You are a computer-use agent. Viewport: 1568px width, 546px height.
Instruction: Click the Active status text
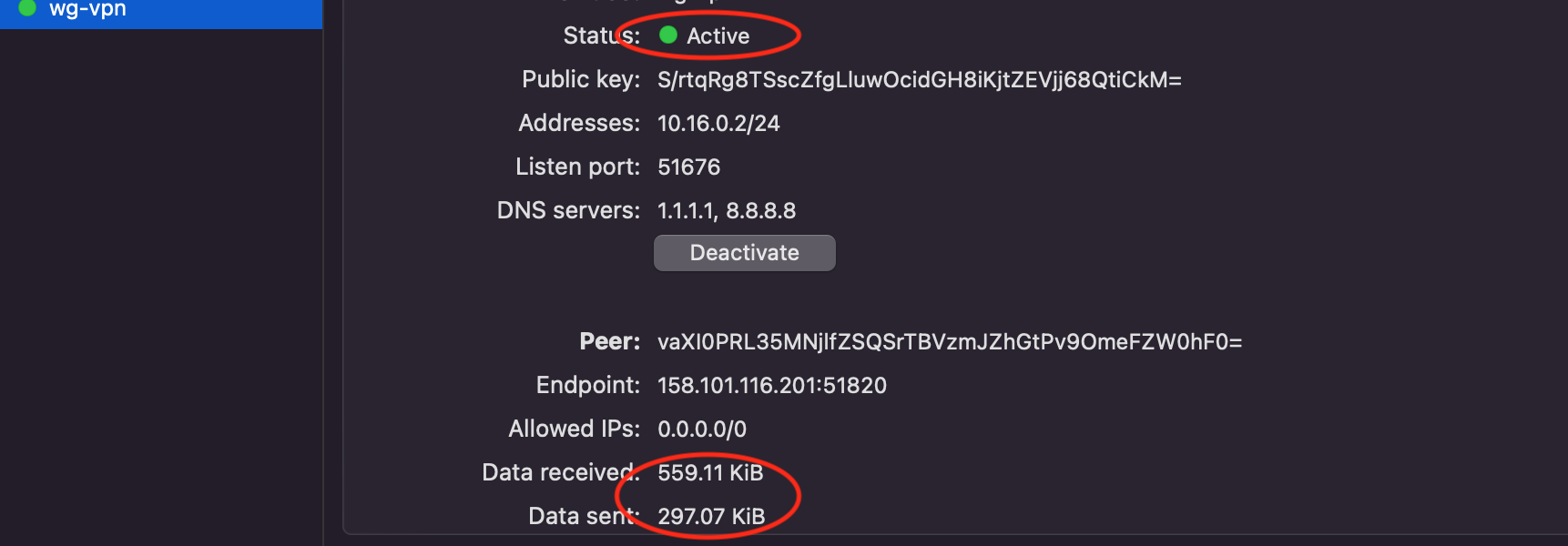point(718,36)
